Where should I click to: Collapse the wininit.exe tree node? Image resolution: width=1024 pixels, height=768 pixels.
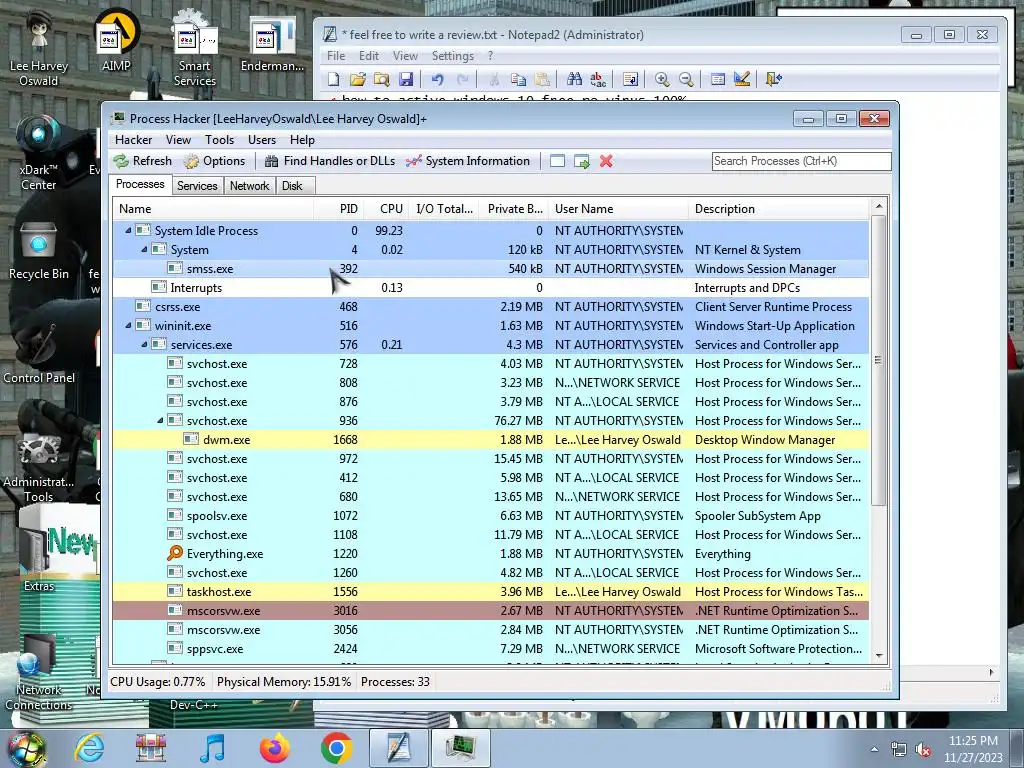128,325
